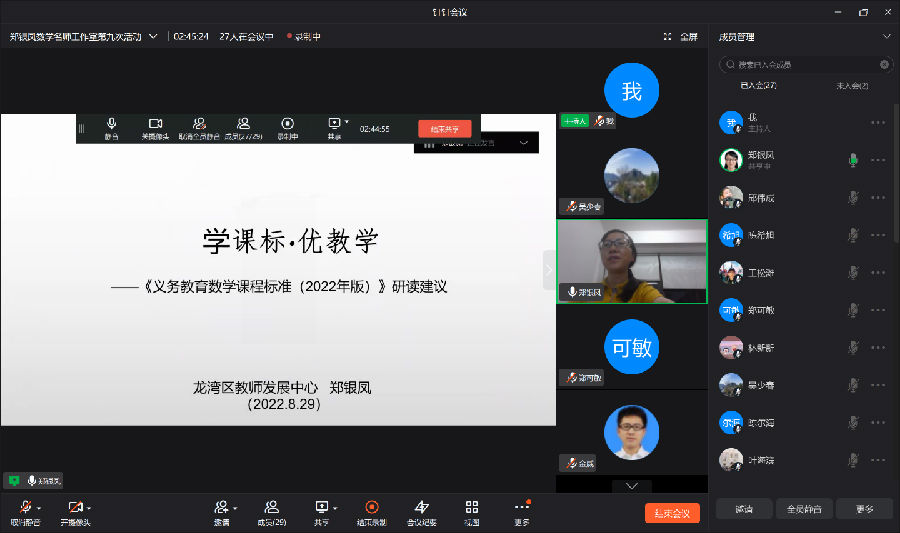Open the 更多 three-dots icon in bottom toolbar

point(521,508)
